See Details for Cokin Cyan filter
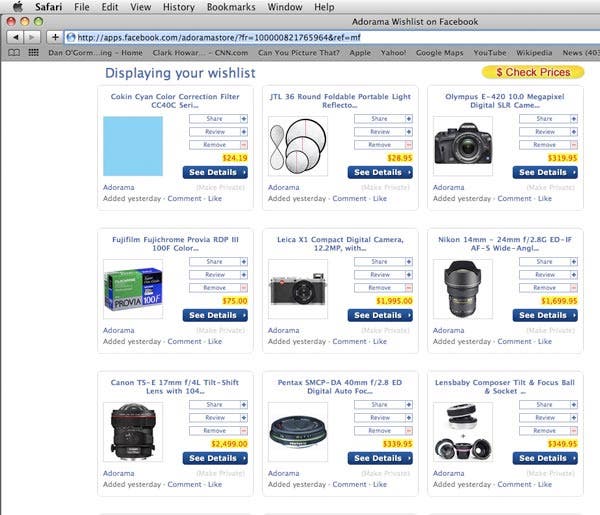 [x=215, y=172]
